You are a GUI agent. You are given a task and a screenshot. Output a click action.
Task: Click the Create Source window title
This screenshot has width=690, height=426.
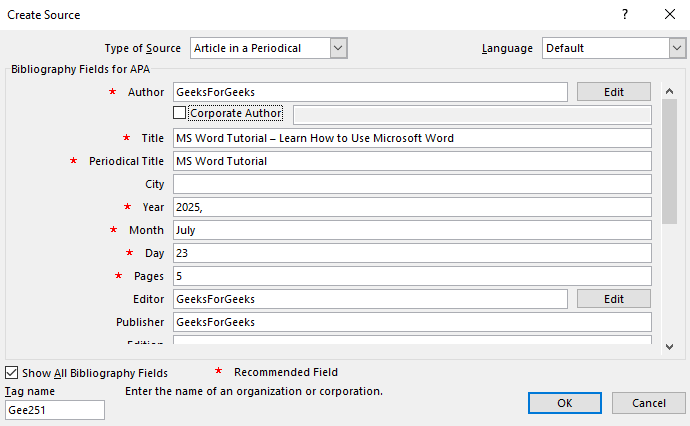[x=44, y=15]
